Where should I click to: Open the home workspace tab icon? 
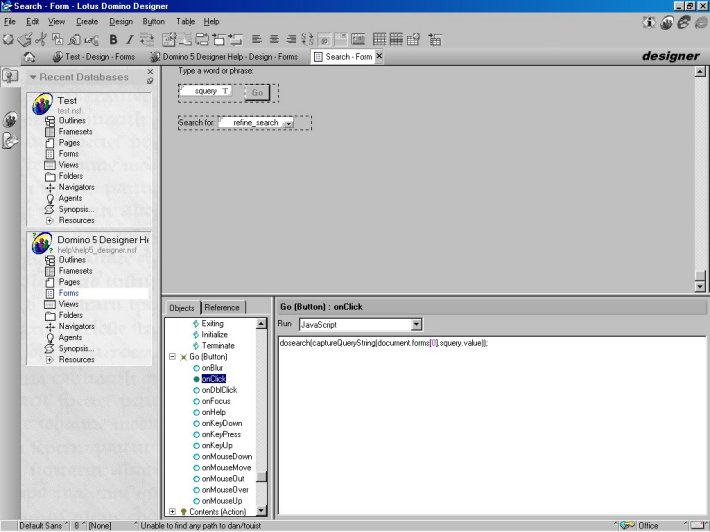point(29,57)
